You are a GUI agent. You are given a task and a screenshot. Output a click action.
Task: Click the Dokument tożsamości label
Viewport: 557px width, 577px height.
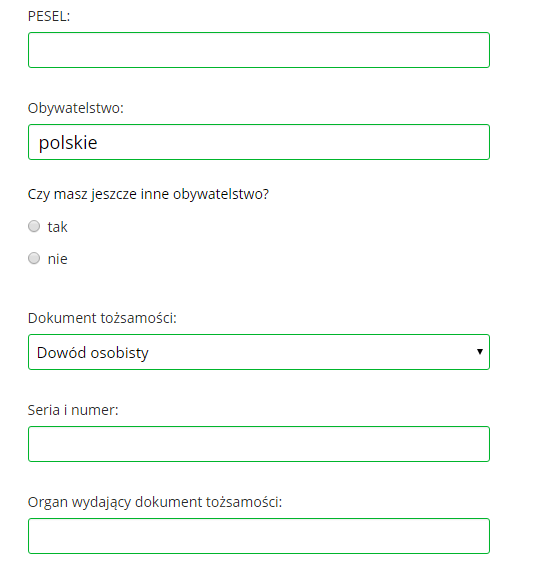coord(102,318)
